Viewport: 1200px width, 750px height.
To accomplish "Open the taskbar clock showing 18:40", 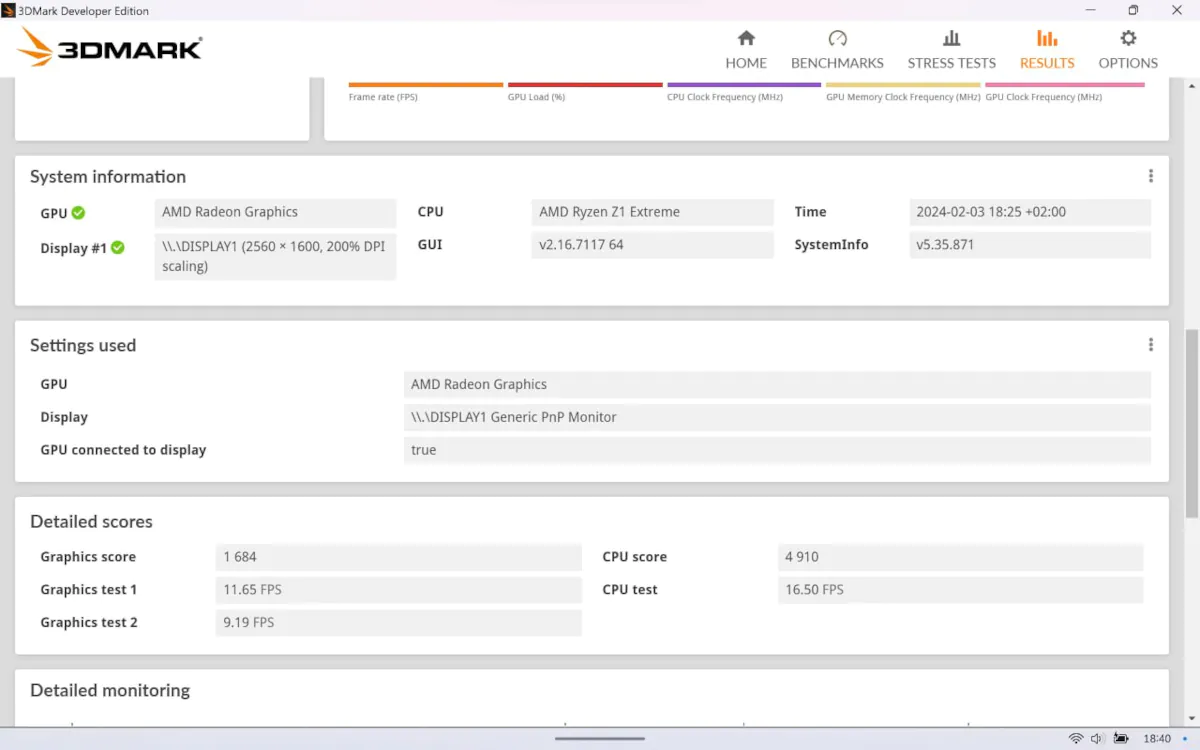I will point(1157,739).
